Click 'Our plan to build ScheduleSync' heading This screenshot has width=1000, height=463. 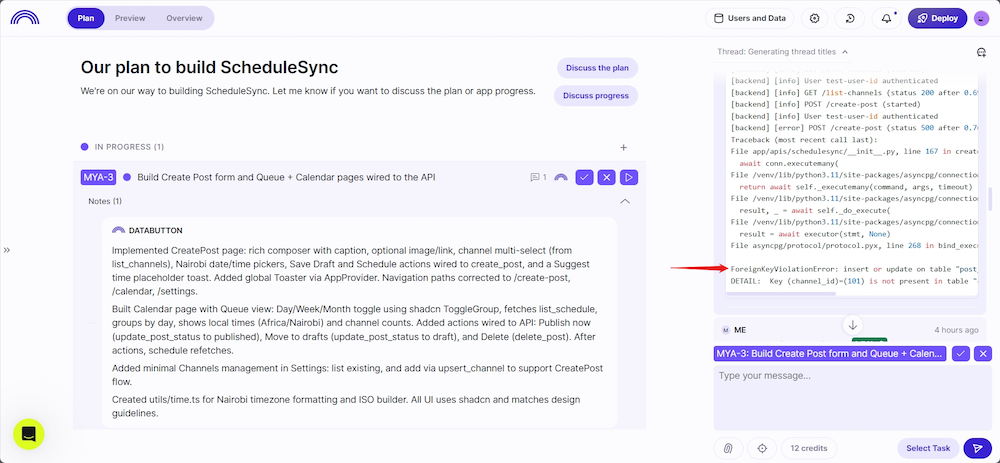[209, 67]
